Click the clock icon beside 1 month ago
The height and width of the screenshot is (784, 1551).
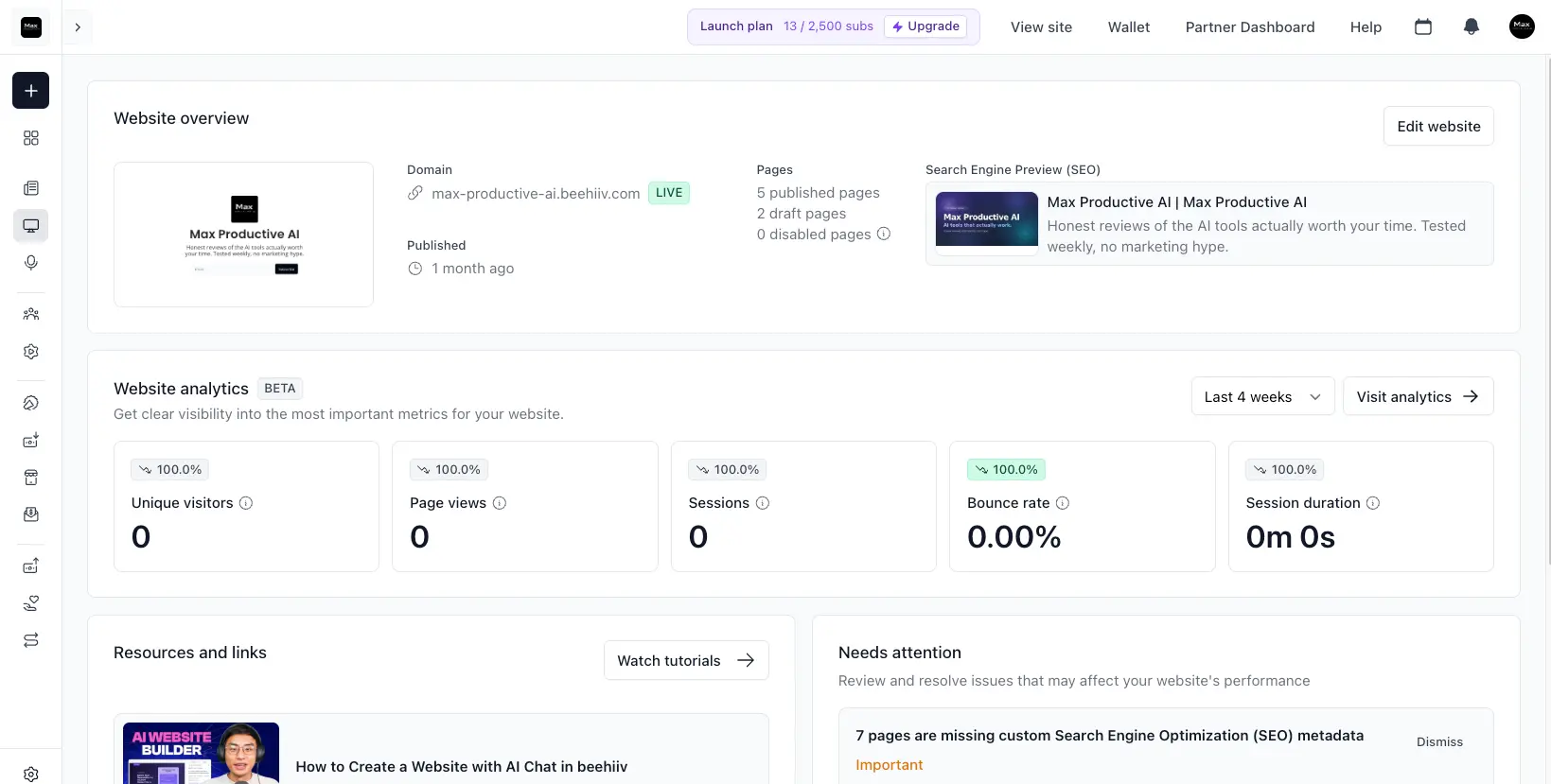pyautogui.click(x=414, y=269)
